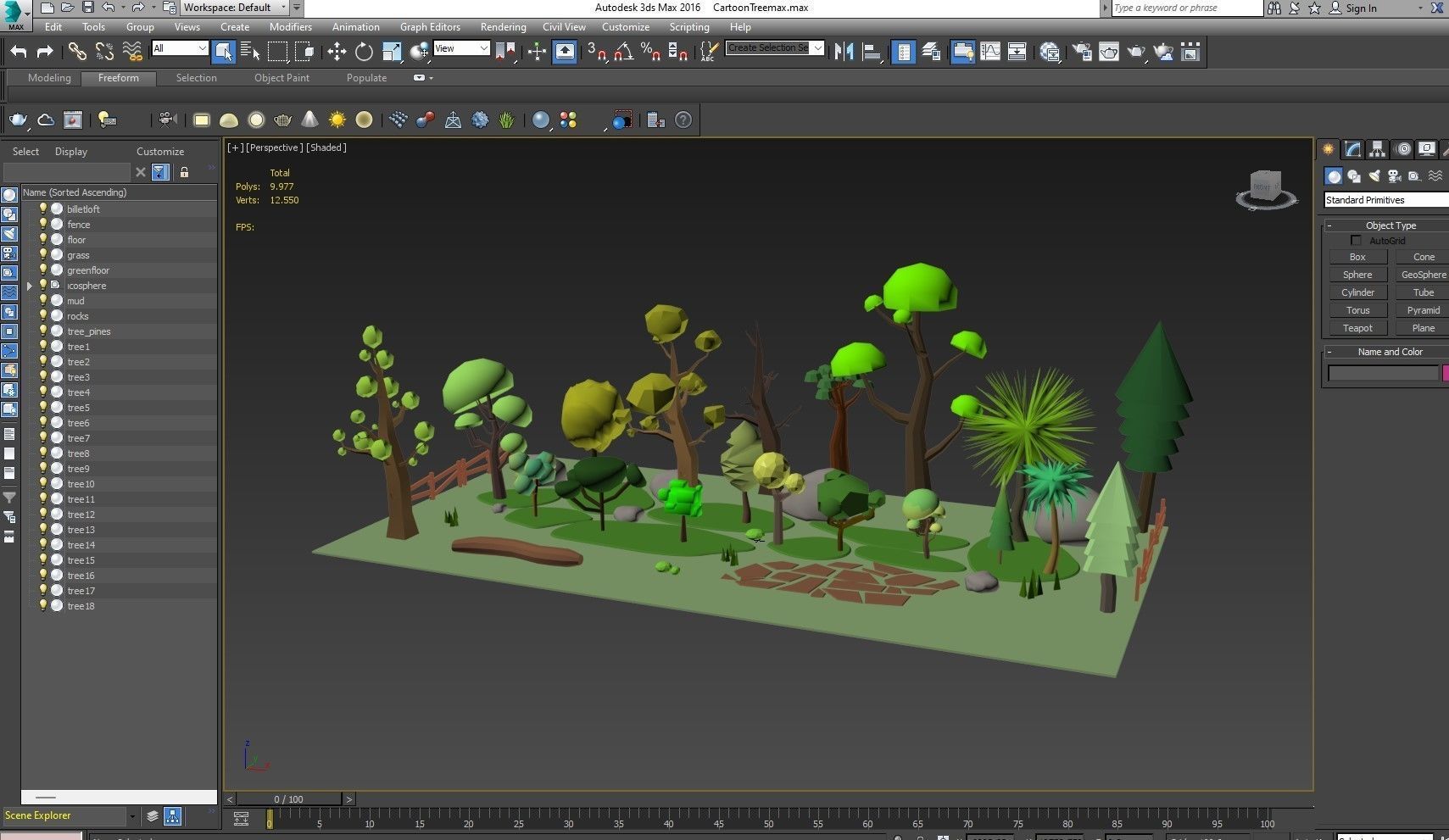This screenshot has height=840, width=1449.
Task: Click the Sphere primitive button
Action: [1357, 275]
